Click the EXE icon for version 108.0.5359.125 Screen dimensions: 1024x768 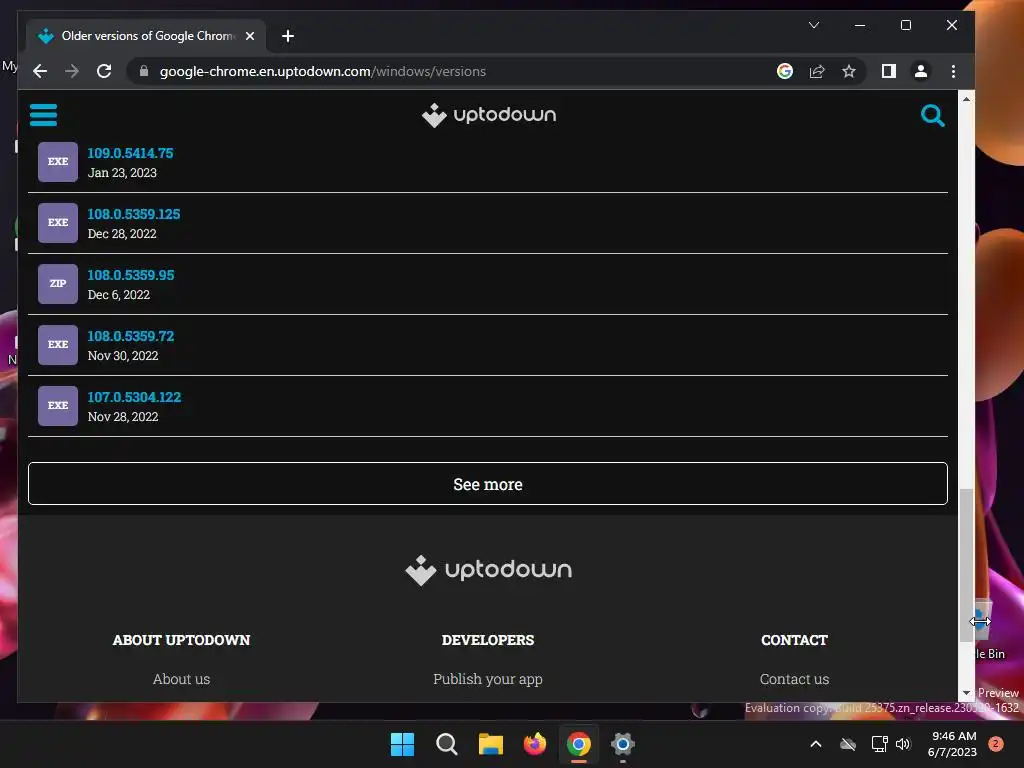[x=57, y=223]
